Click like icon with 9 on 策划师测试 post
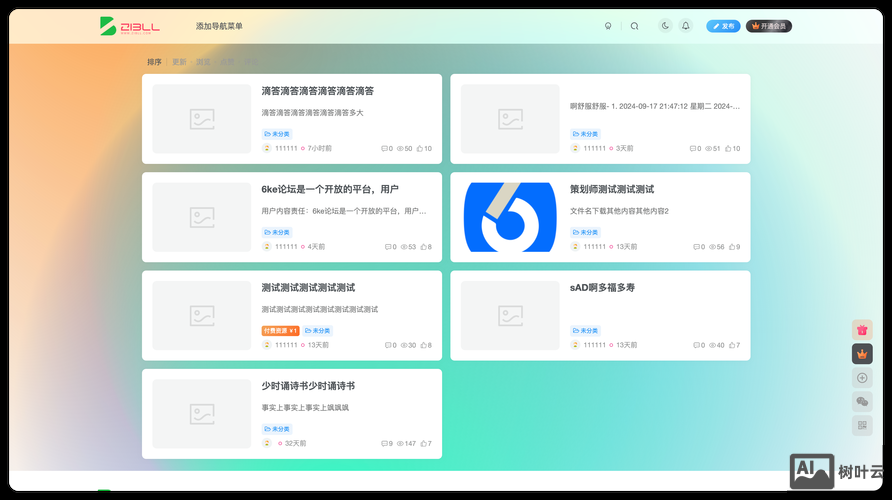 coord(732,247)
